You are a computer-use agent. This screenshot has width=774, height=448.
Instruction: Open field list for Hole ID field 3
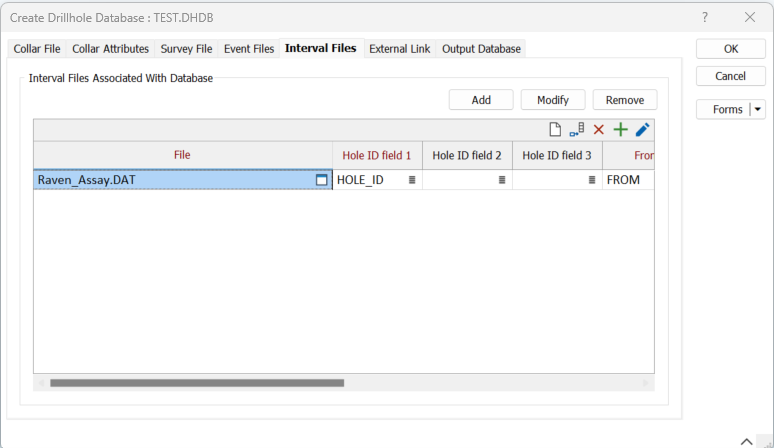[x=592, y=180]
